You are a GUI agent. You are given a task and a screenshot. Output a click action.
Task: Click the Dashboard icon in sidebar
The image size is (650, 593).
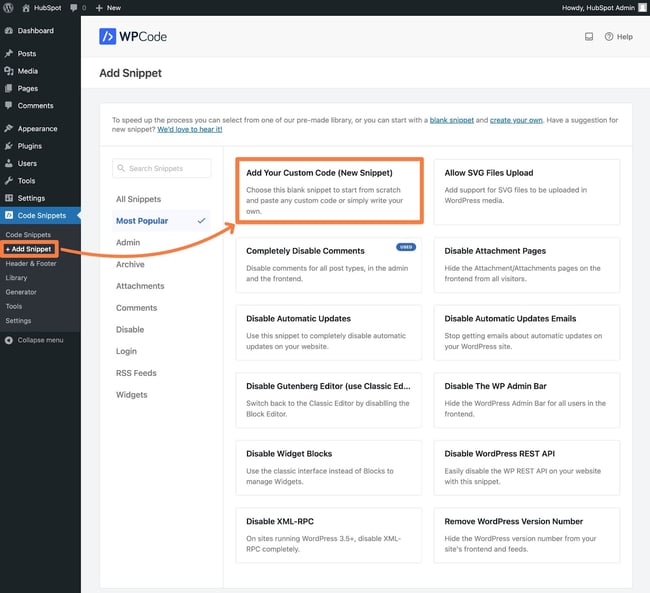[9, 31]
